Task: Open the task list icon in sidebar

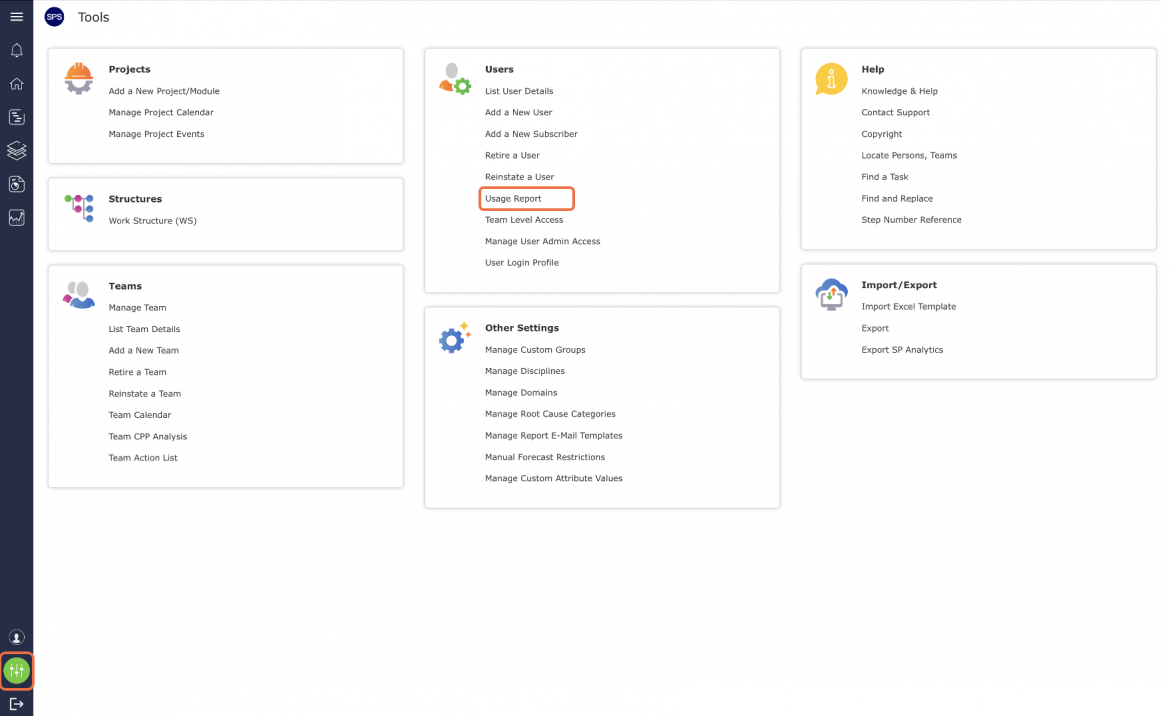Action: click(x=16, y=117)
